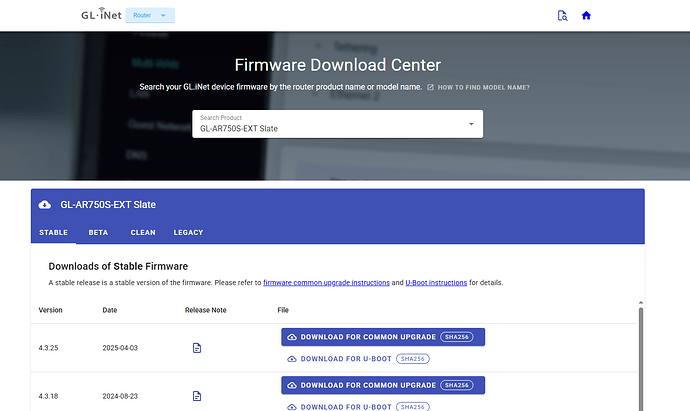Open the U-Boot instructions link
Screen dimensions: 690x411
point(436,283)
